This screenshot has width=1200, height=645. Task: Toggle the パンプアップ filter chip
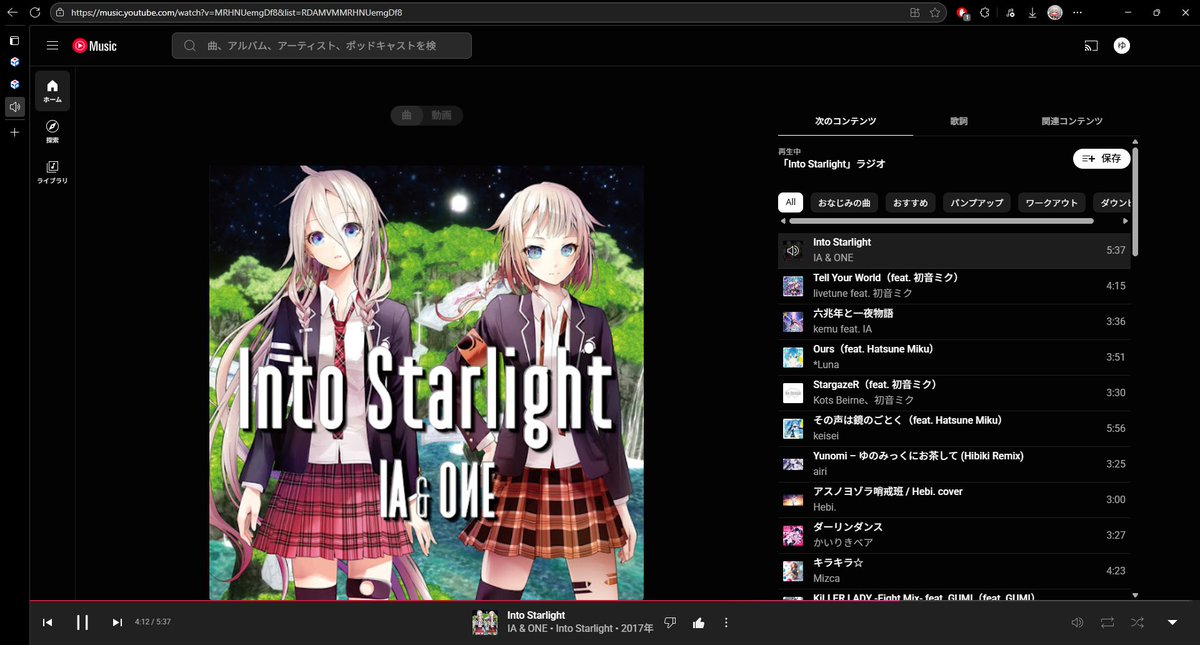coord(977,202)
